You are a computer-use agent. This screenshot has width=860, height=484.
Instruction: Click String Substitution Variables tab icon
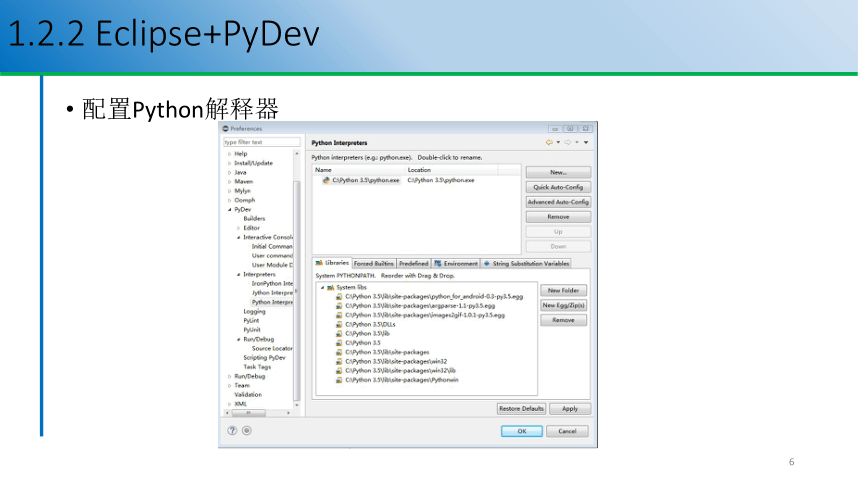click(486, 264)
